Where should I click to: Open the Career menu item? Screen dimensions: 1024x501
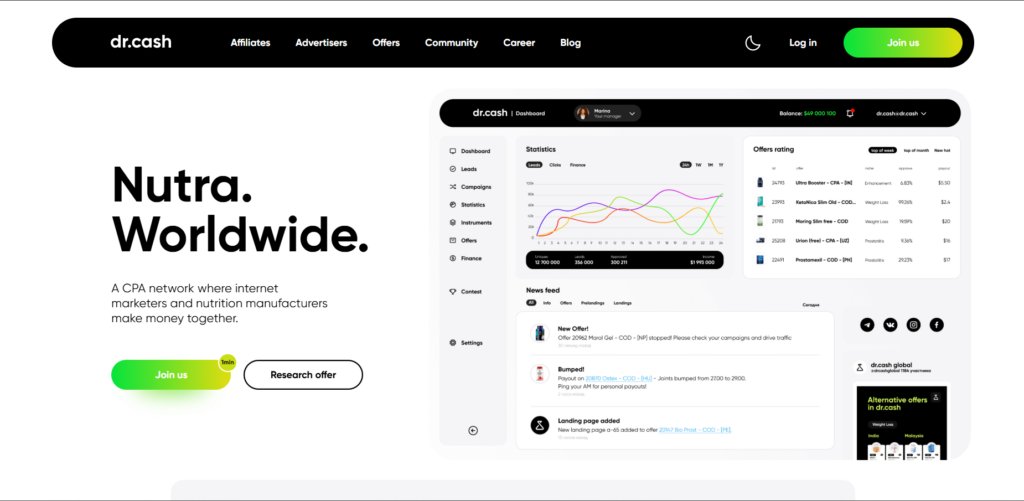(519, 42)
